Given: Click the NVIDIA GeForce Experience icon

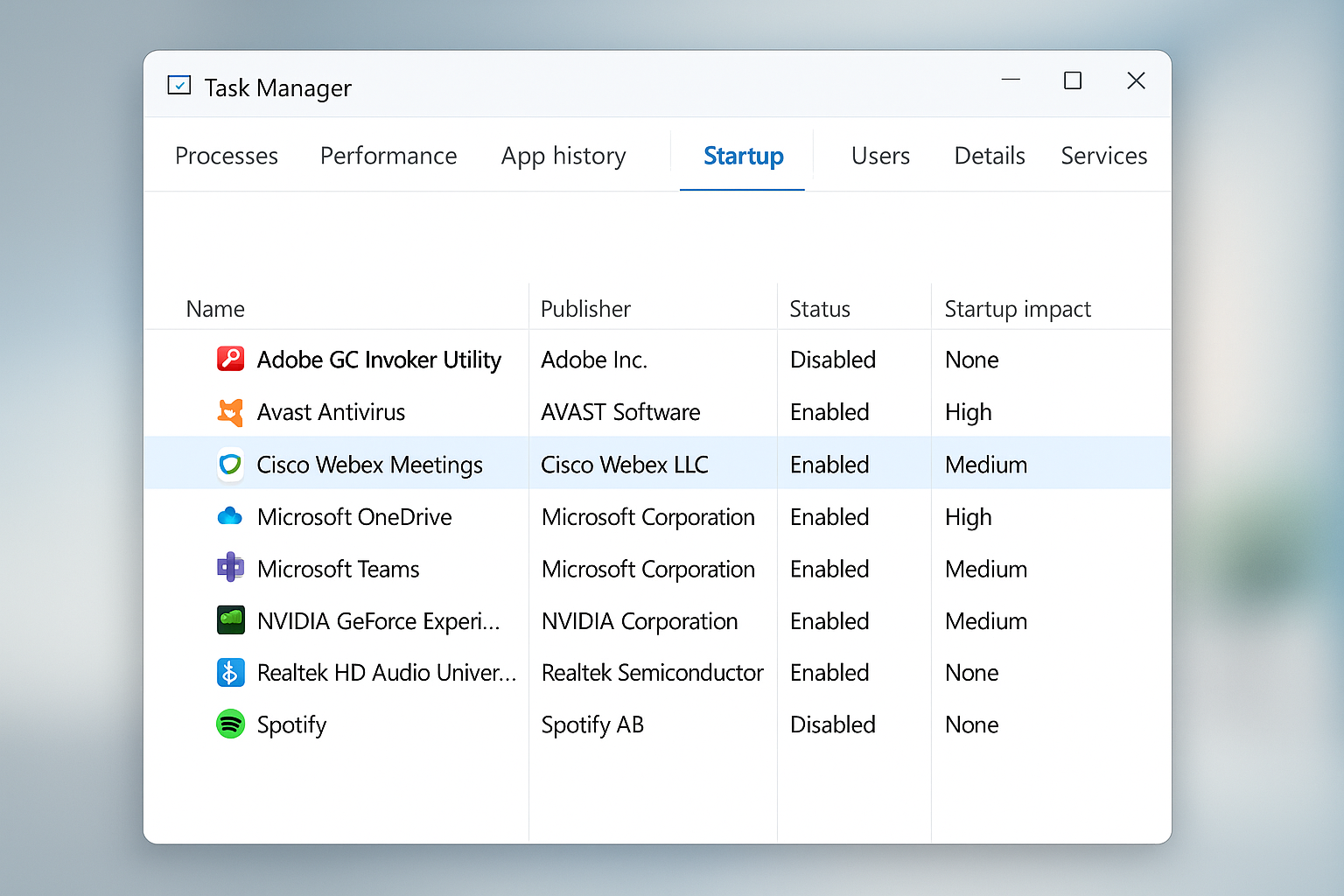Looking at the screenshot, I should [x=230, y=620].
